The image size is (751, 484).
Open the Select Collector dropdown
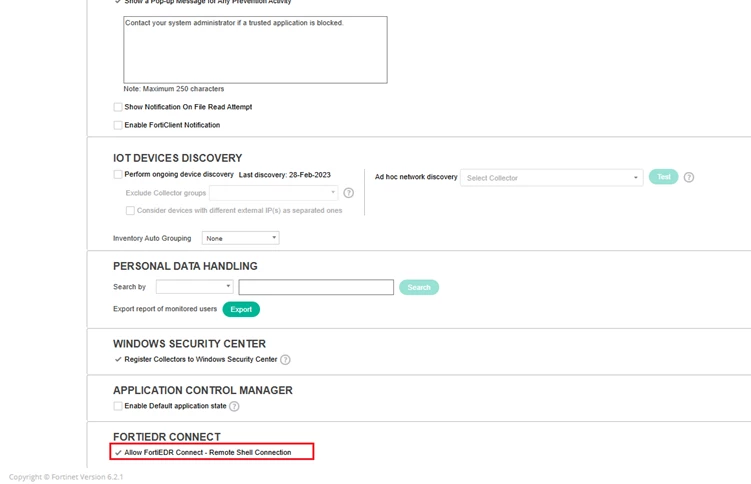tap(551, 178)
